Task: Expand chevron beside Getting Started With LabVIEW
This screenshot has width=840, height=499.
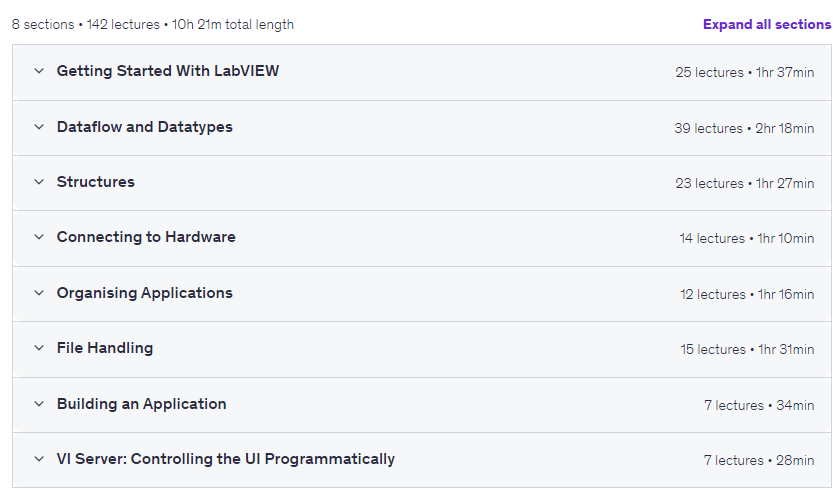Action: click(39, 71)
